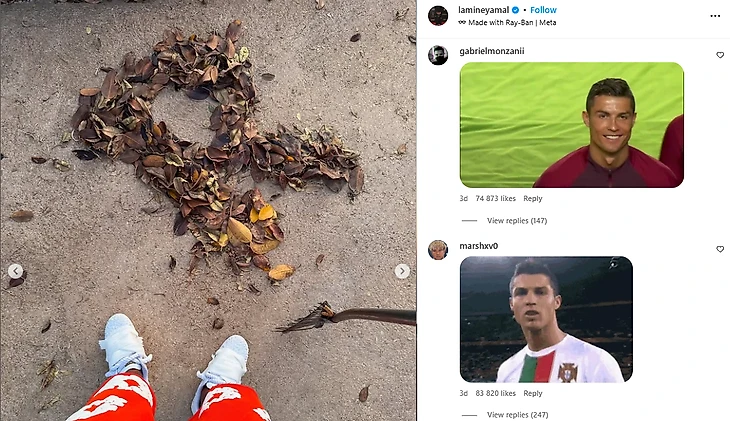Expand View replies (247)

point(517,414)
